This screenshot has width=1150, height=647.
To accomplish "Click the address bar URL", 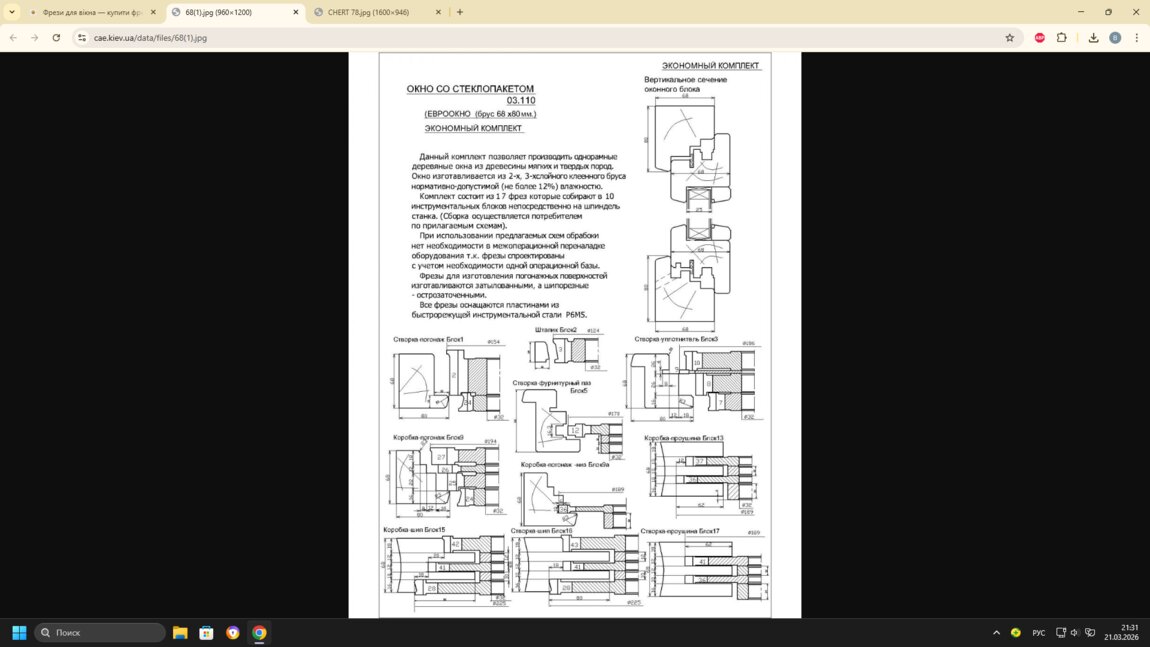I will [150, 38].
